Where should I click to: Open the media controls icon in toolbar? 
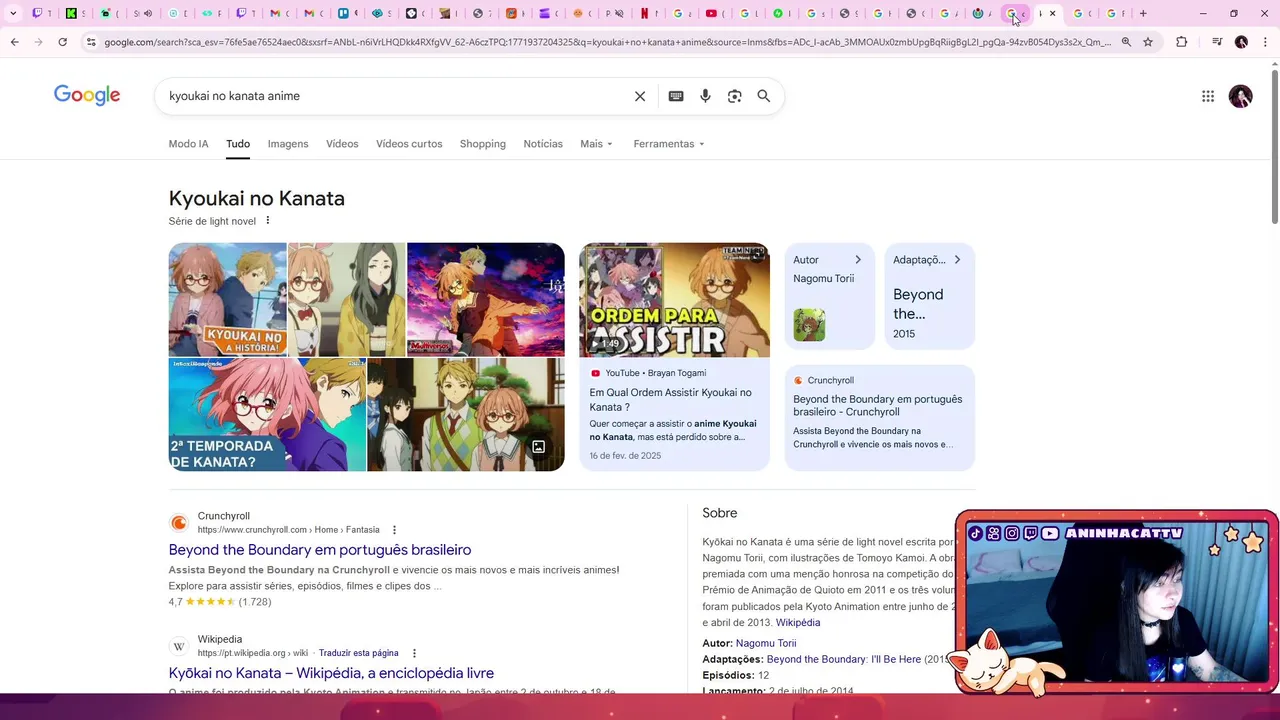[x=1217, y=42]
